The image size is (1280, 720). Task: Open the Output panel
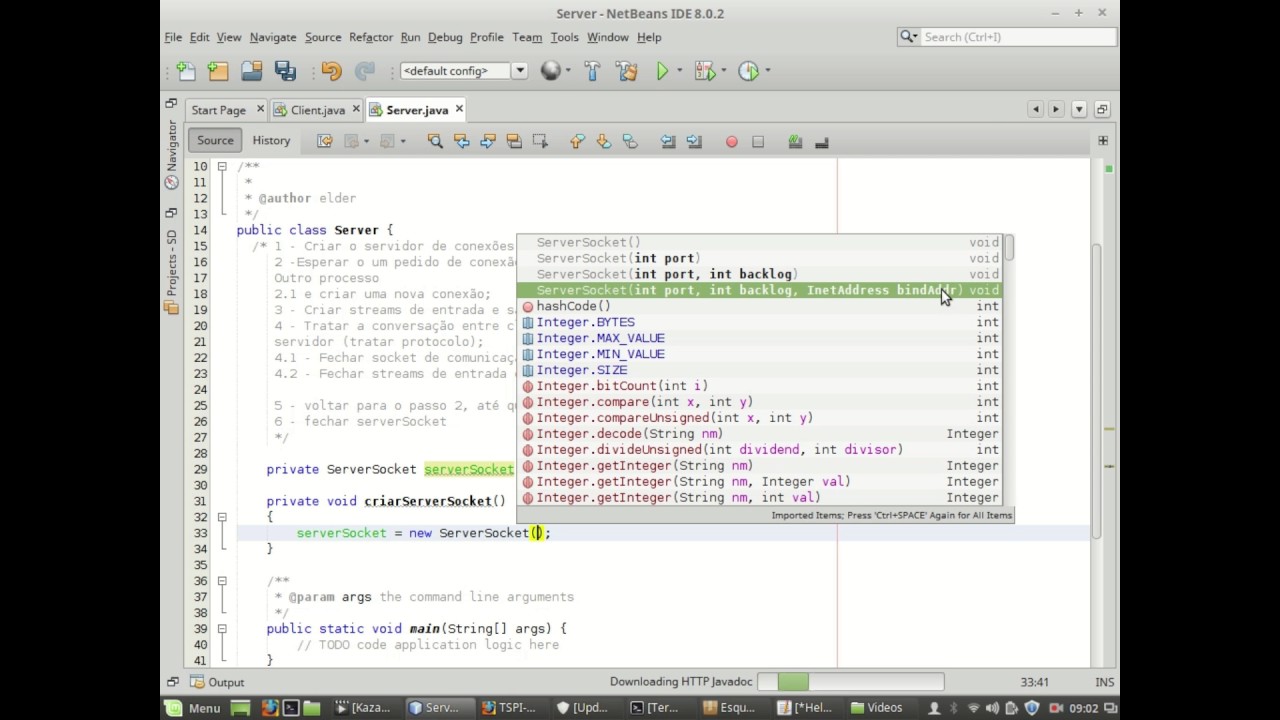pos(217,682)
